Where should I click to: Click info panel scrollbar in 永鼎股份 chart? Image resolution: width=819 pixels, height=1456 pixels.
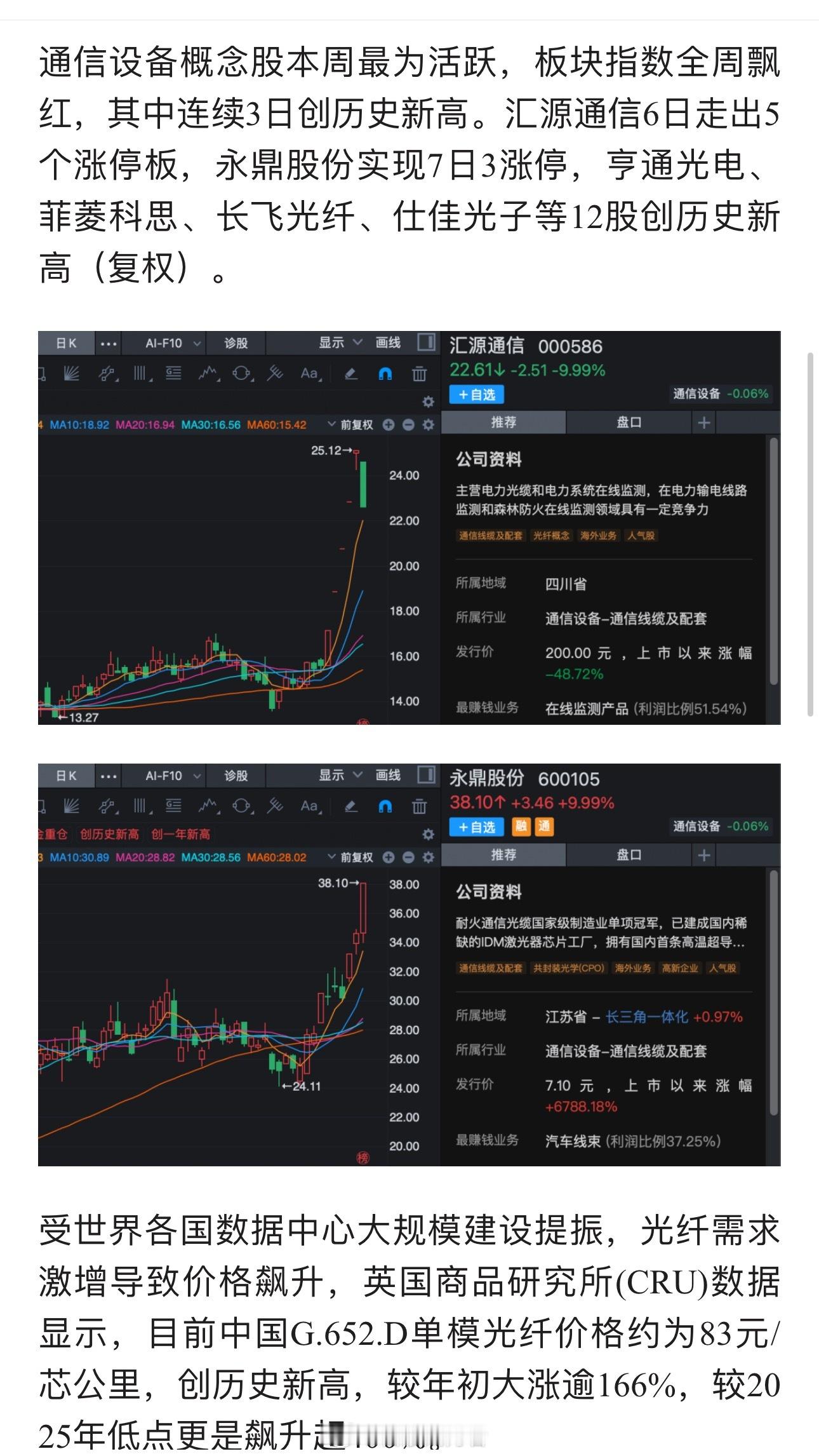[x=773, y=994]
